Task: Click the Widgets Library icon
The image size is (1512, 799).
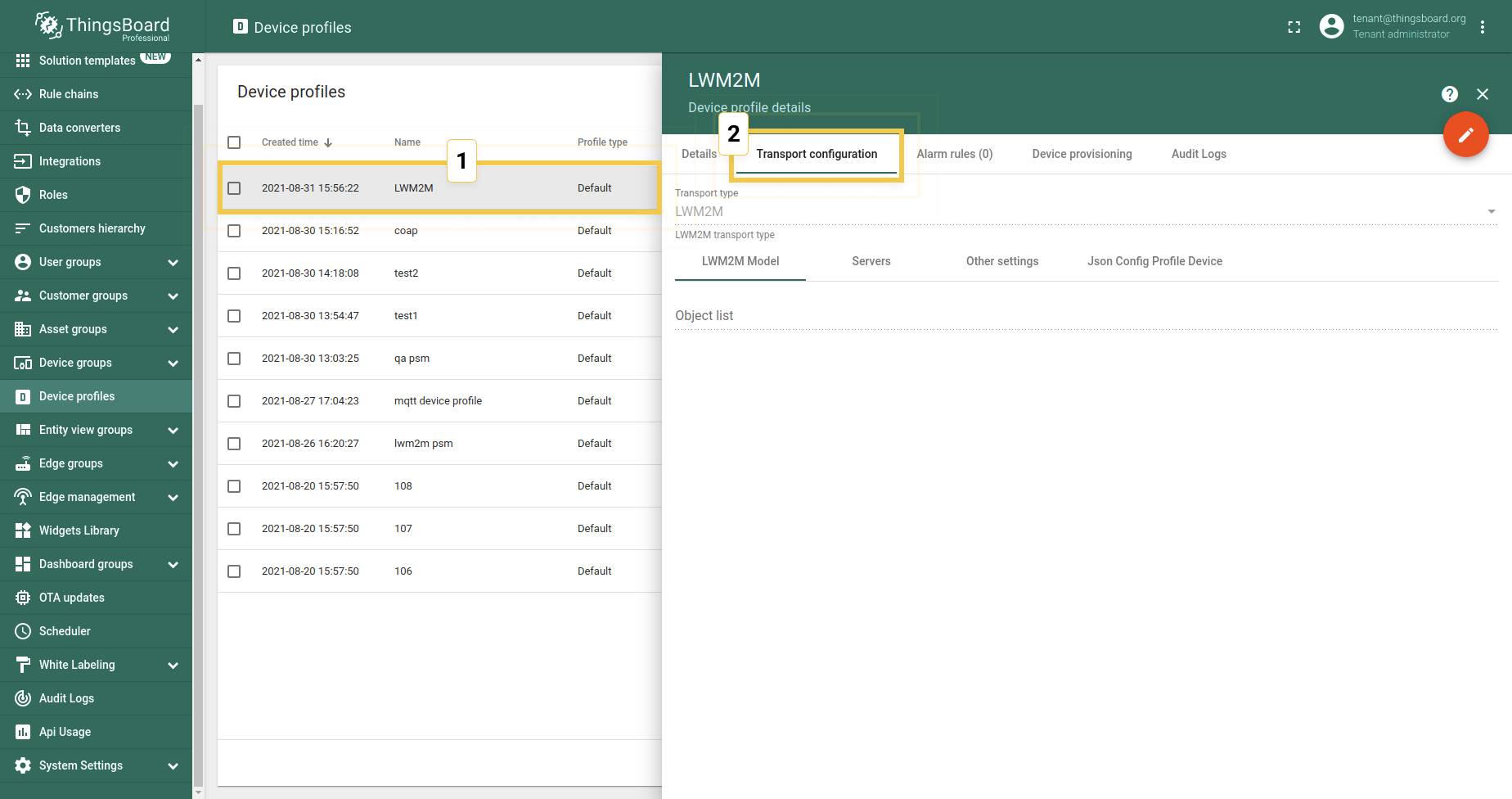Action: [x=23, y=530]
